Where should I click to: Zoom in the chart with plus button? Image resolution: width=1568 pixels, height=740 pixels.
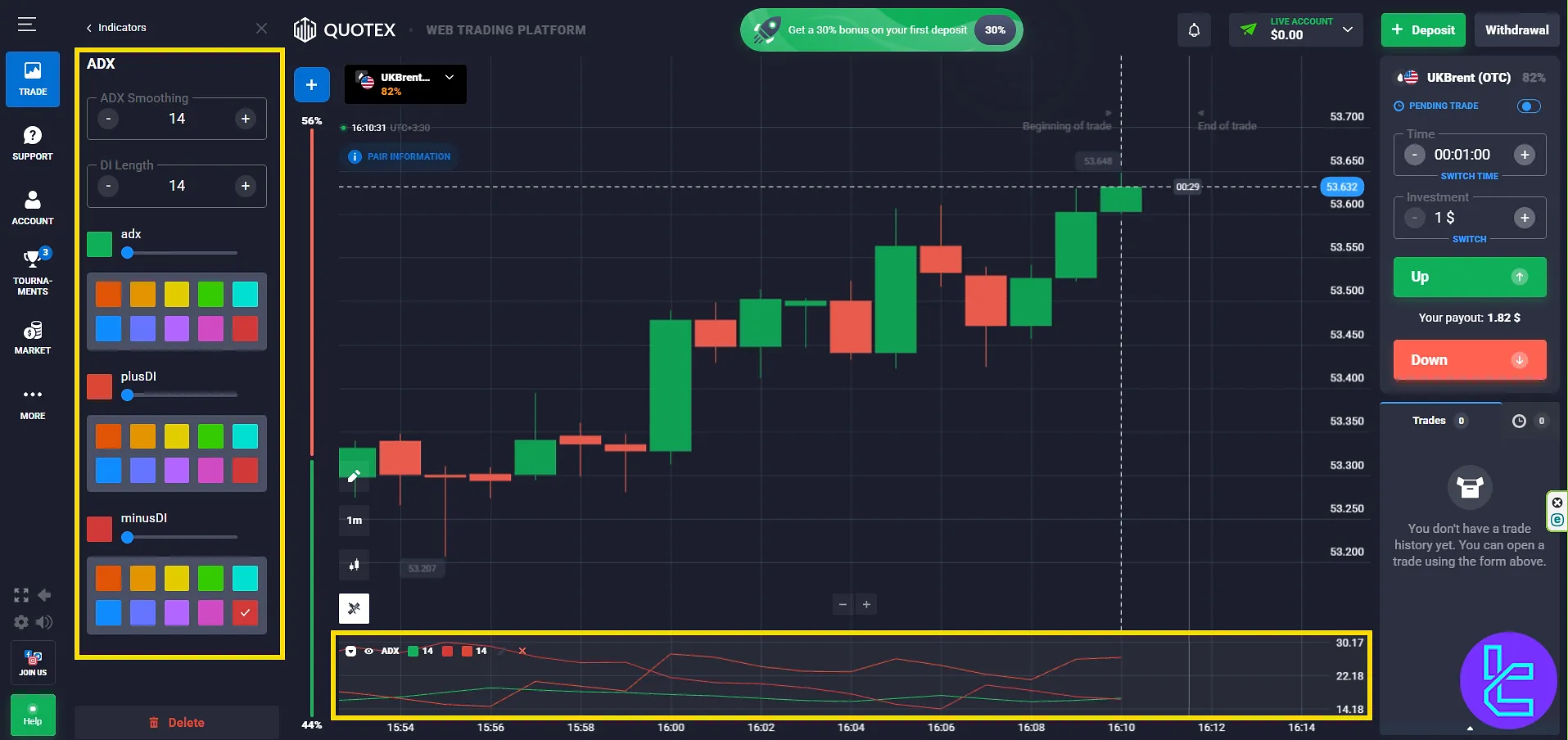tap(866, 604)
